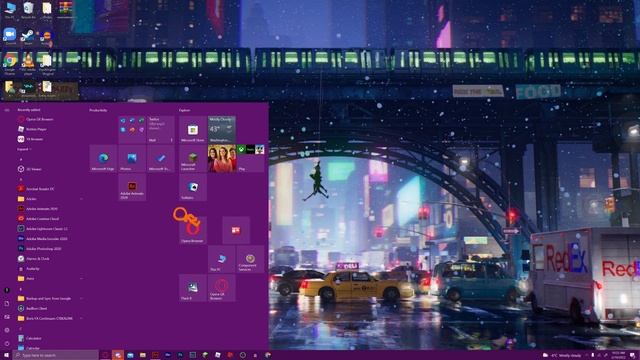Open the Microsoft Store tile
The height and width of the screenshot is (360, 640).
click(x=193, y=129)
